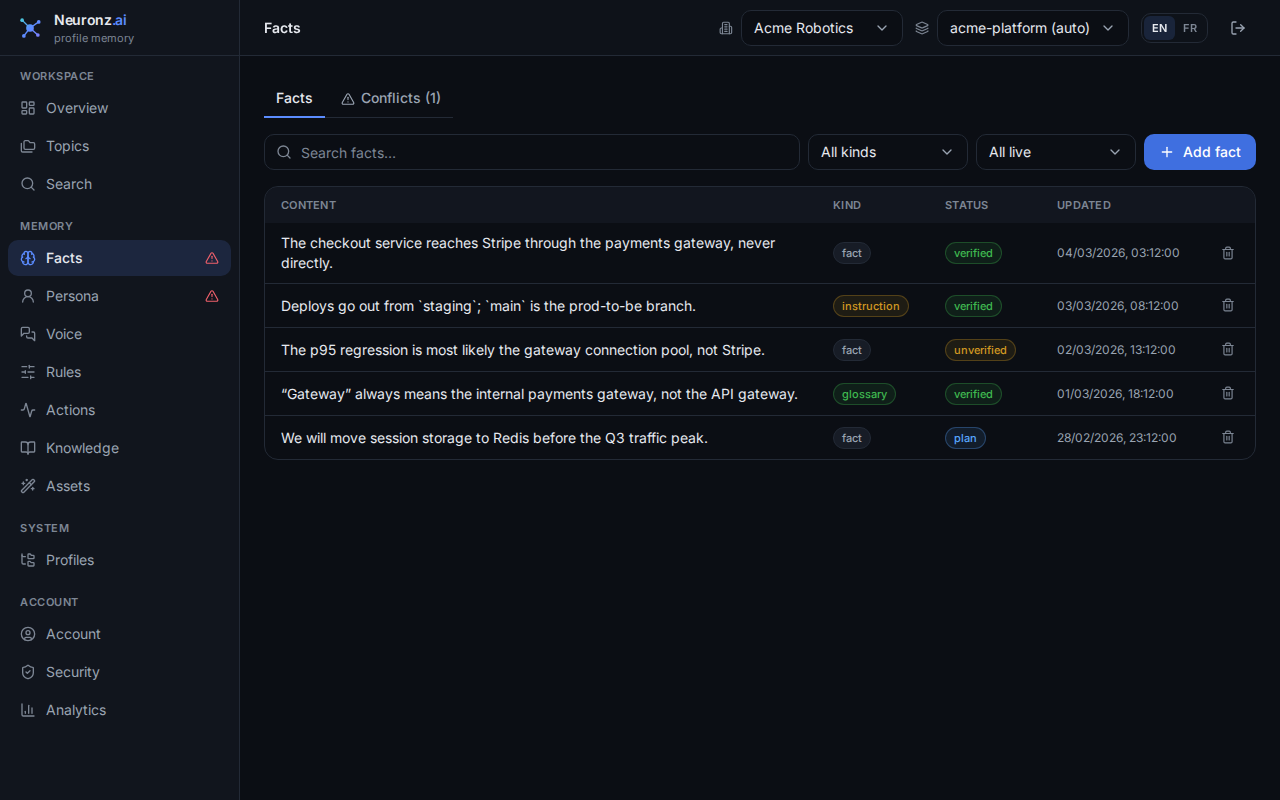The height and width of the screenshot is (800, 1280).
Task: Open the Actions page
Action: (119, 410)
